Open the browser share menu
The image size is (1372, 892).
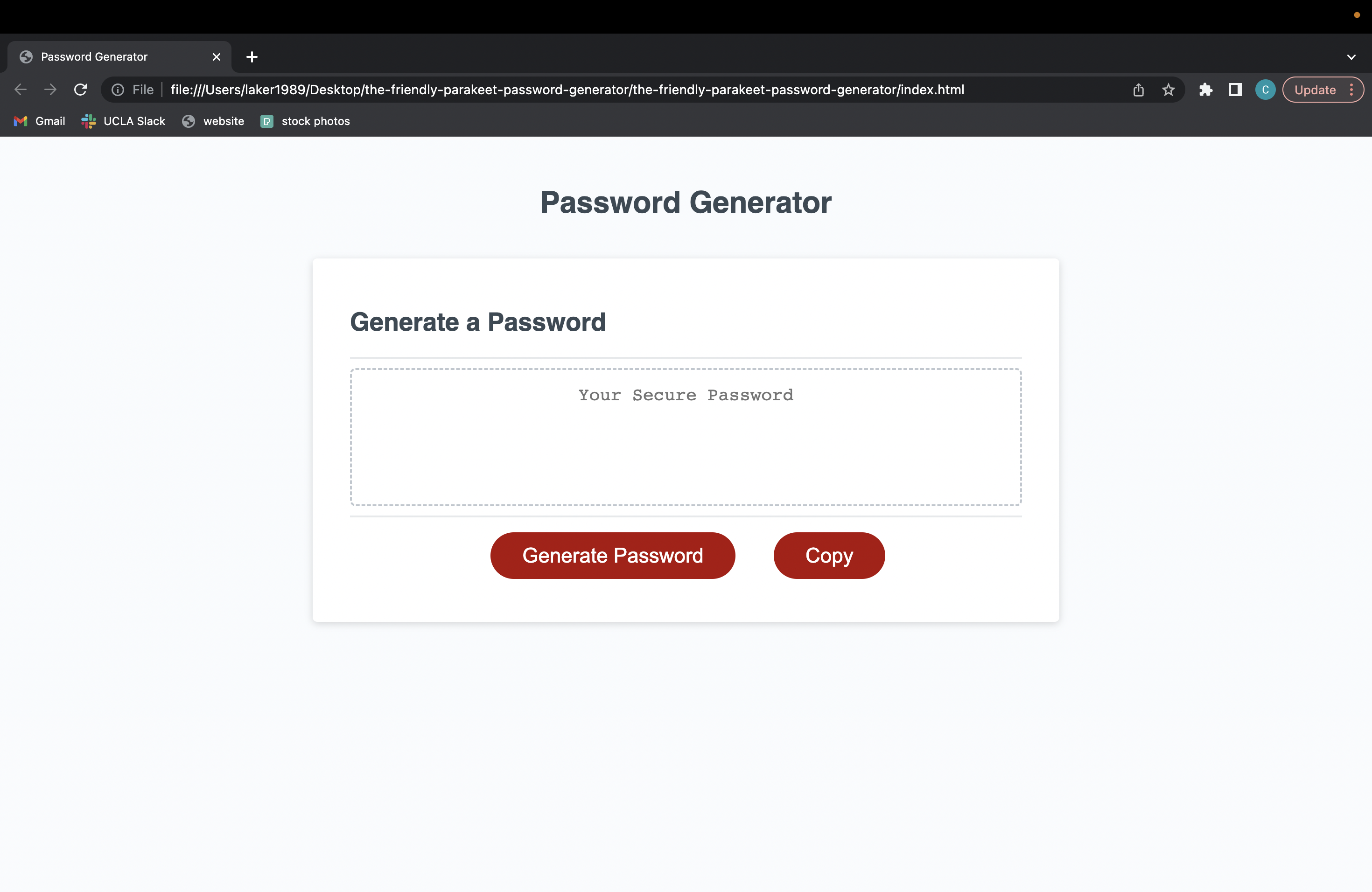point(1139,89)
